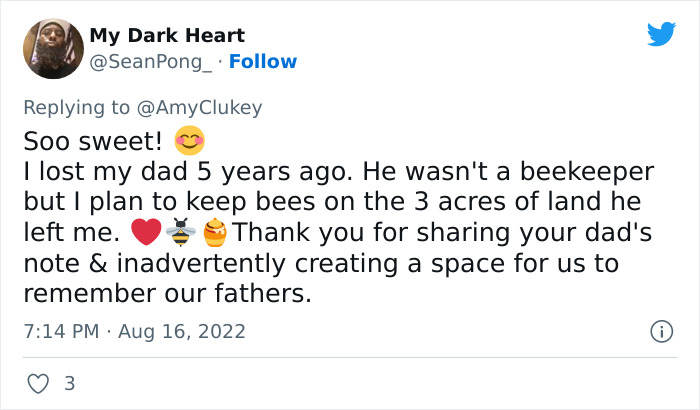Click the like count number 3
The image size is (700, 410).
tap(69, 383)
